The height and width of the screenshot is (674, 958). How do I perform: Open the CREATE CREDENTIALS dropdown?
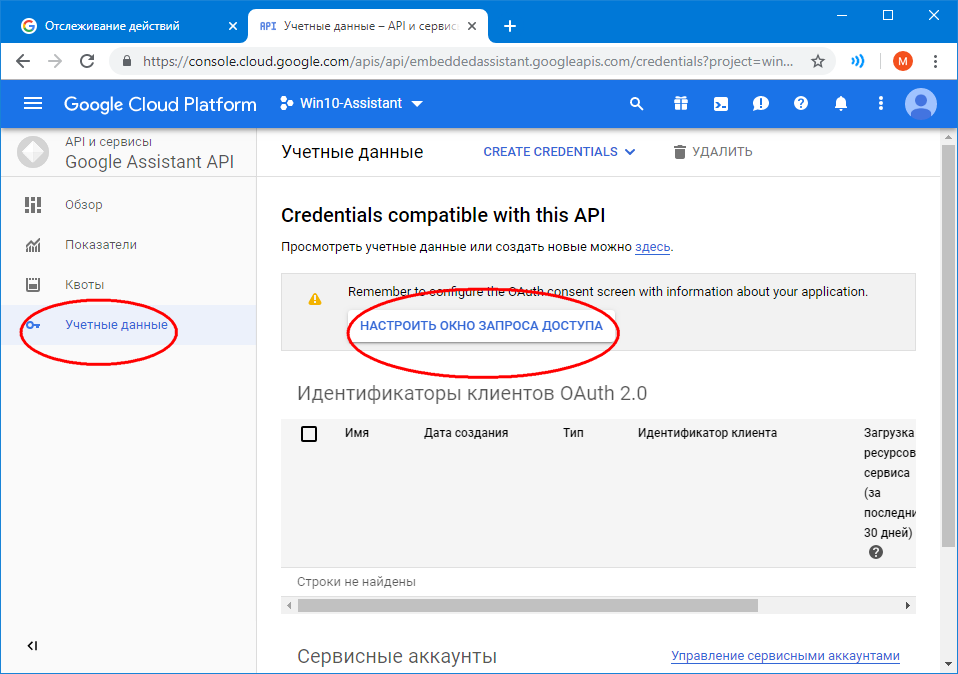(x=559, y=152)
